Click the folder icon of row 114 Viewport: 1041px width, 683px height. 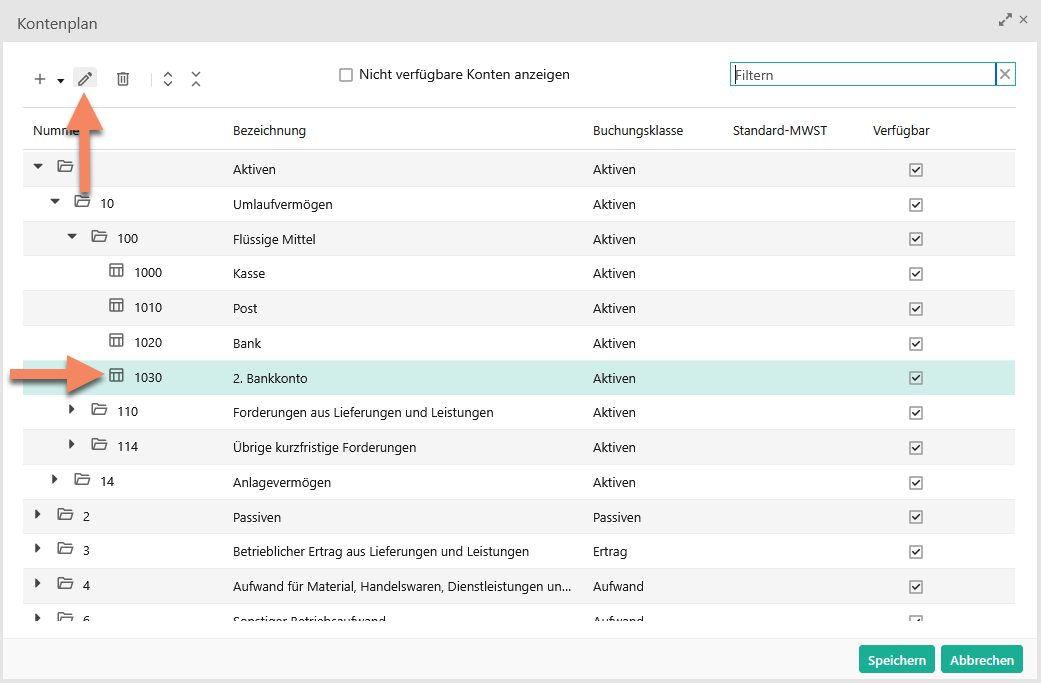click(x=99, y=444)
